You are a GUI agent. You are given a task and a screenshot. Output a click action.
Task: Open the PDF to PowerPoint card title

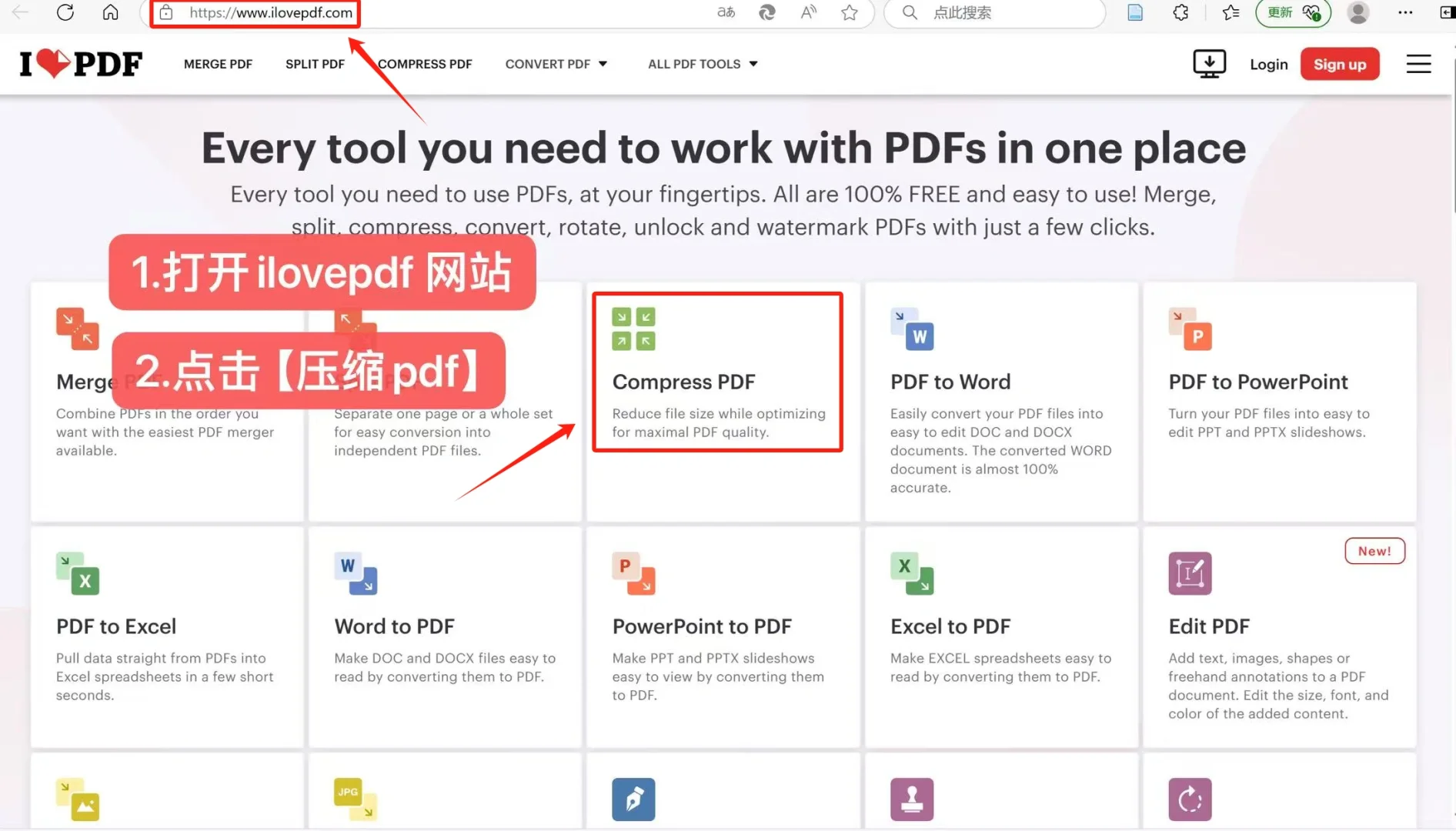(1258, 382)
